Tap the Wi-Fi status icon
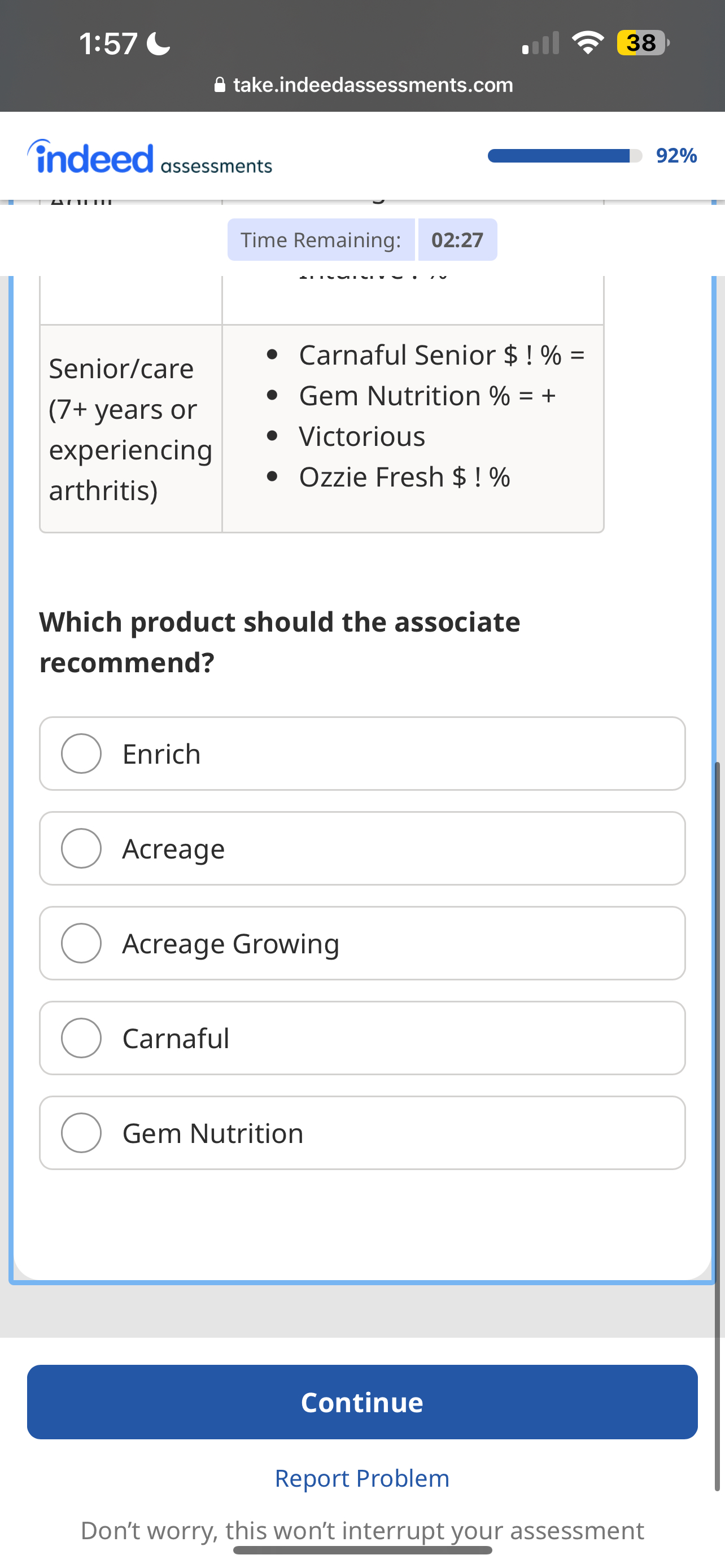Image resolution: width=725 pixels, height=1568 pixels. coord(587,42)
